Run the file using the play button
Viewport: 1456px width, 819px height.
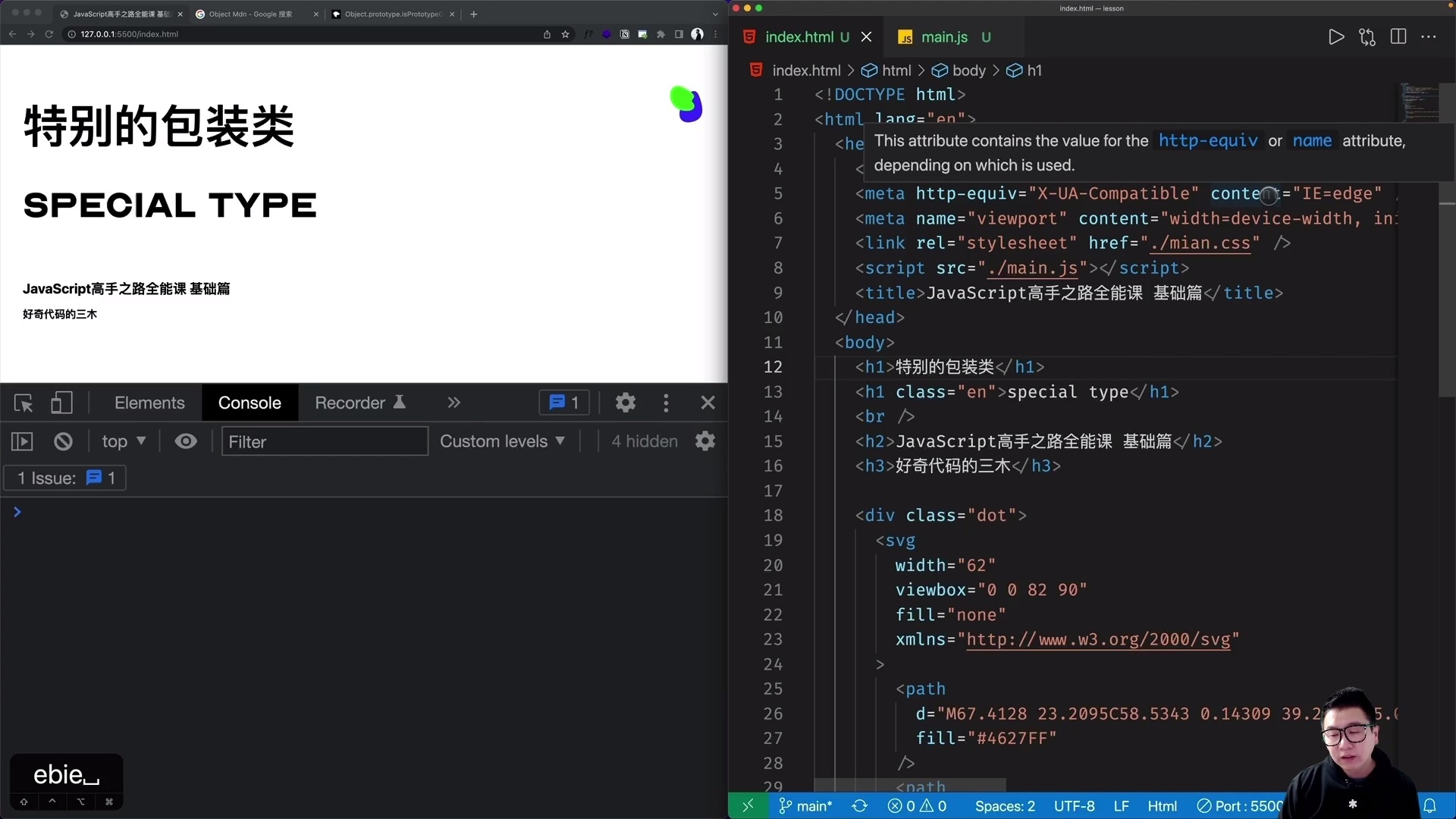click(1337, 36)
